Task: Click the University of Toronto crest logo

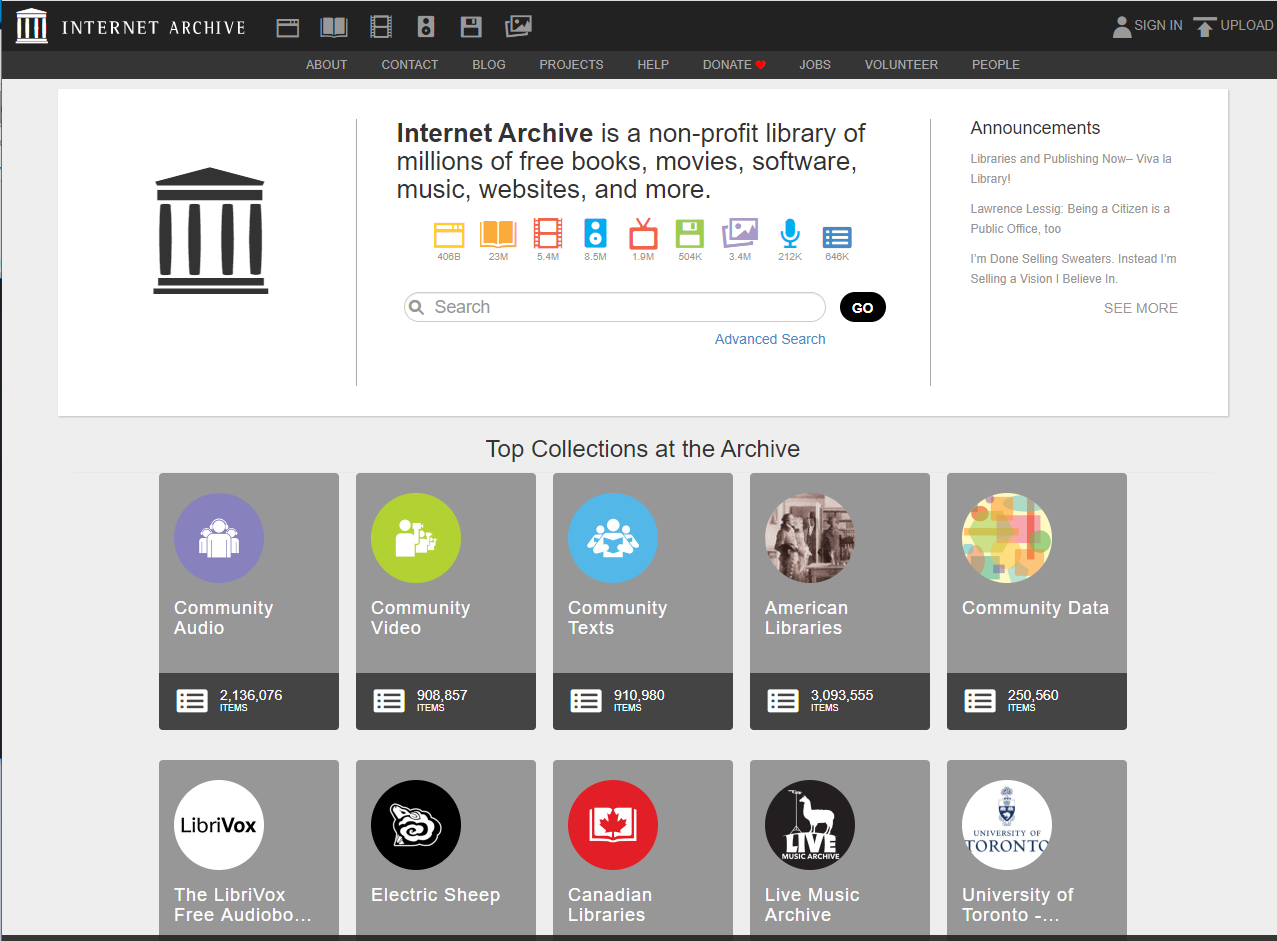Action: (x=1007, y=825)
